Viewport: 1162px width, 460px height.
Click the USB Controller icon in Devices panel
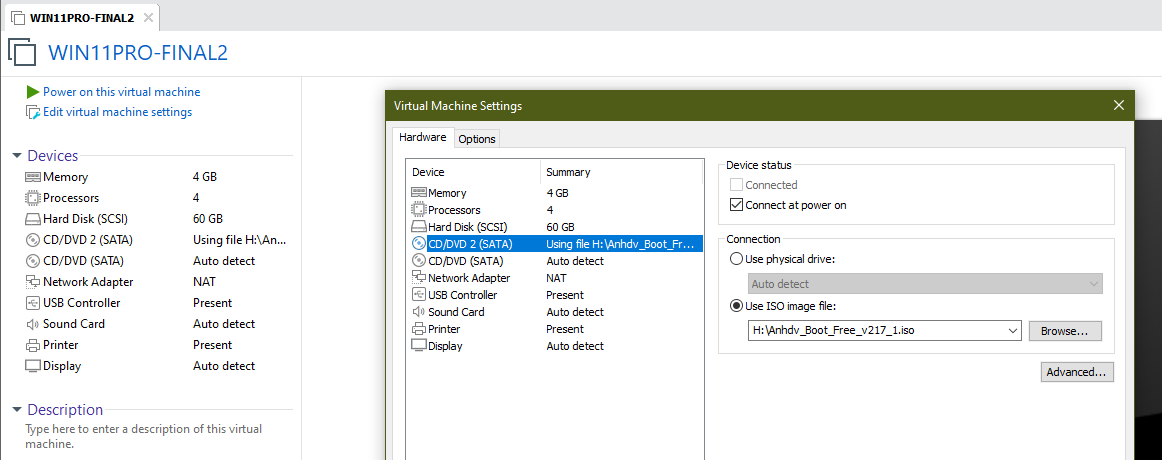[33, 303]
